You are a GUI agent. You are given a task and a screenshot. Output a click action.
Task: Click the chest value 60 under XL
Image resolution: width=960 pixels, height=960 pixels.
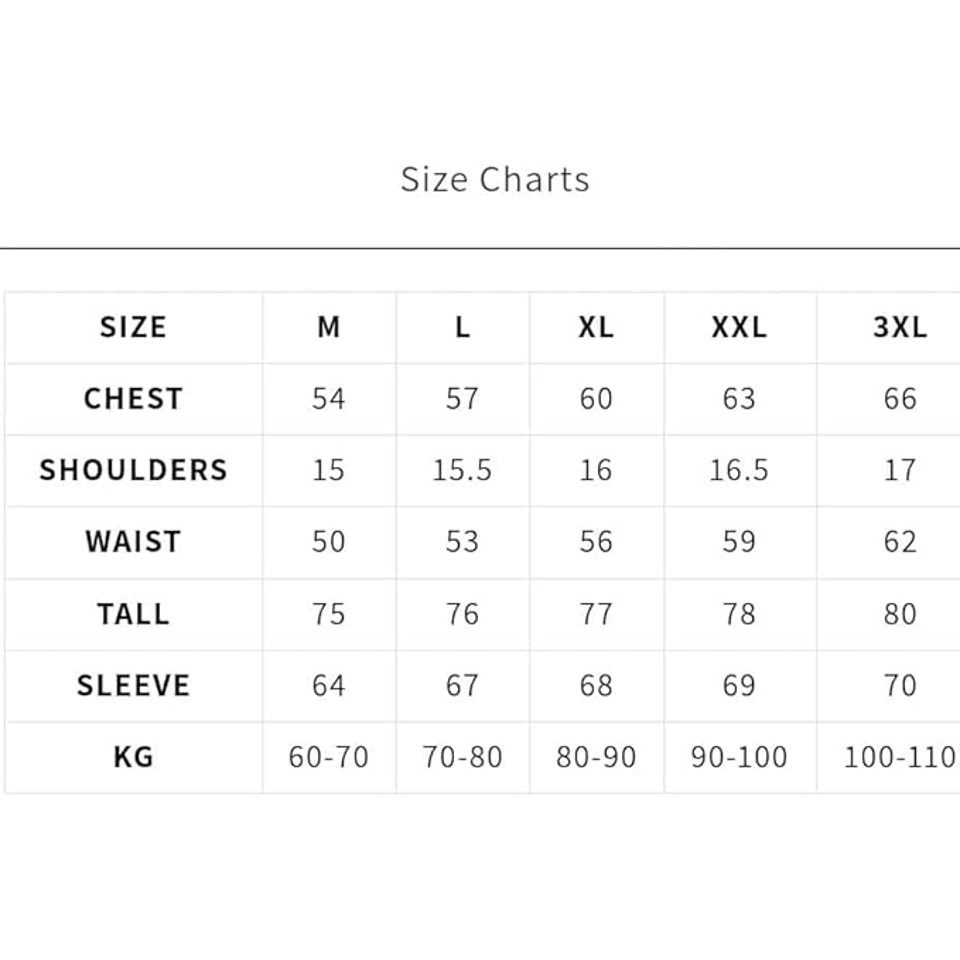[596, 399]
